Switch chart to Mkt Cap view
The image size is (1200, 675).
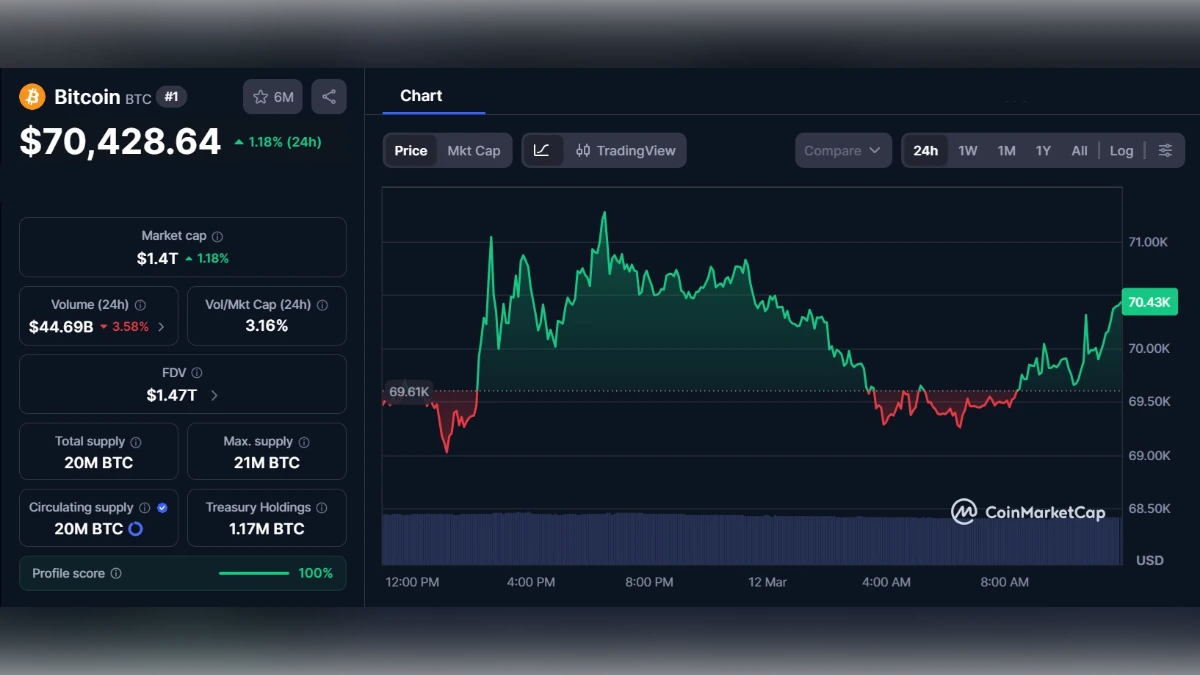[x=474, y=150]
